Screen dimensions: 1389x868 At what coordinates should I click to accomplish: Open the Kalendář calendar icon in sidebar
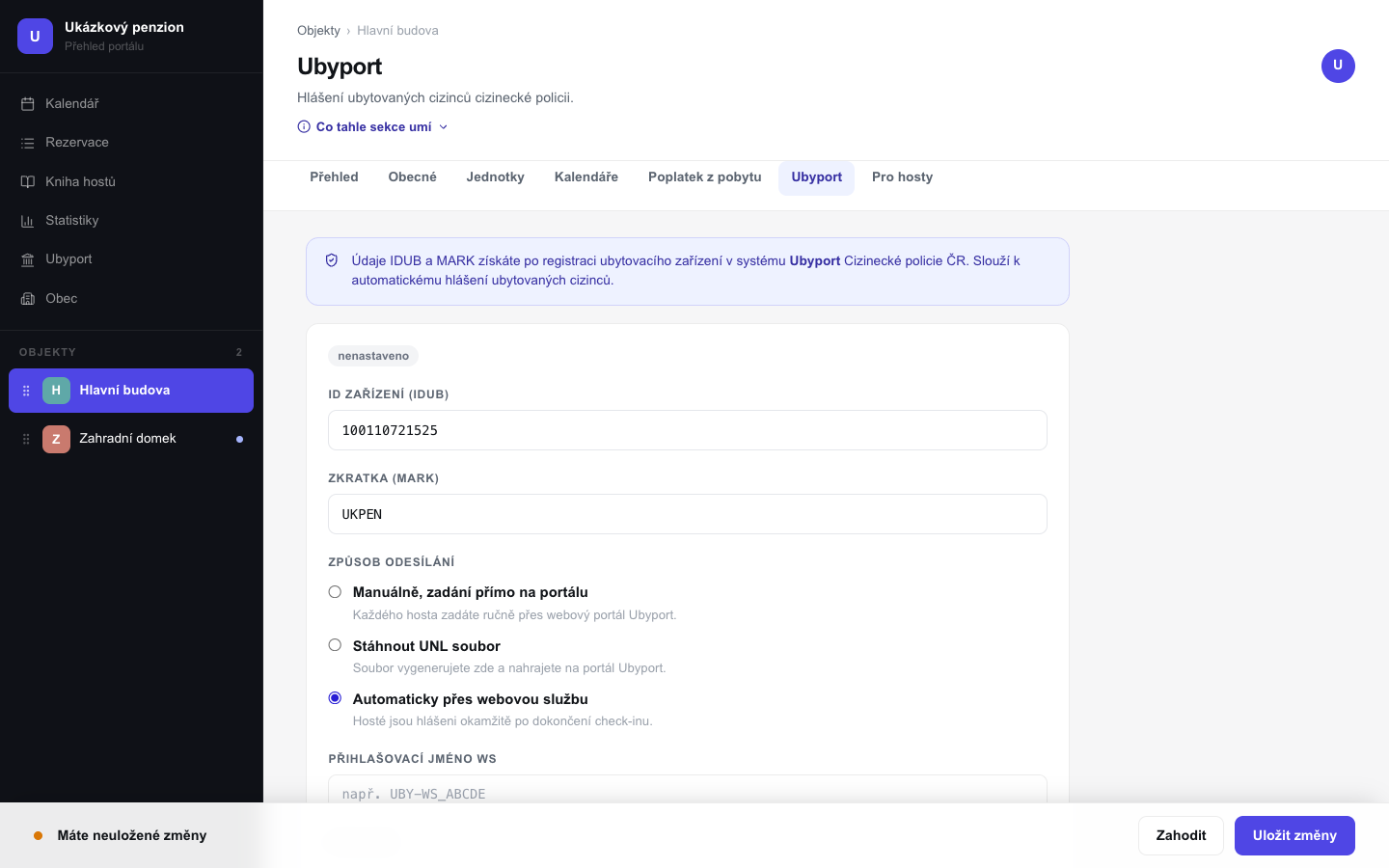[28, 103]
